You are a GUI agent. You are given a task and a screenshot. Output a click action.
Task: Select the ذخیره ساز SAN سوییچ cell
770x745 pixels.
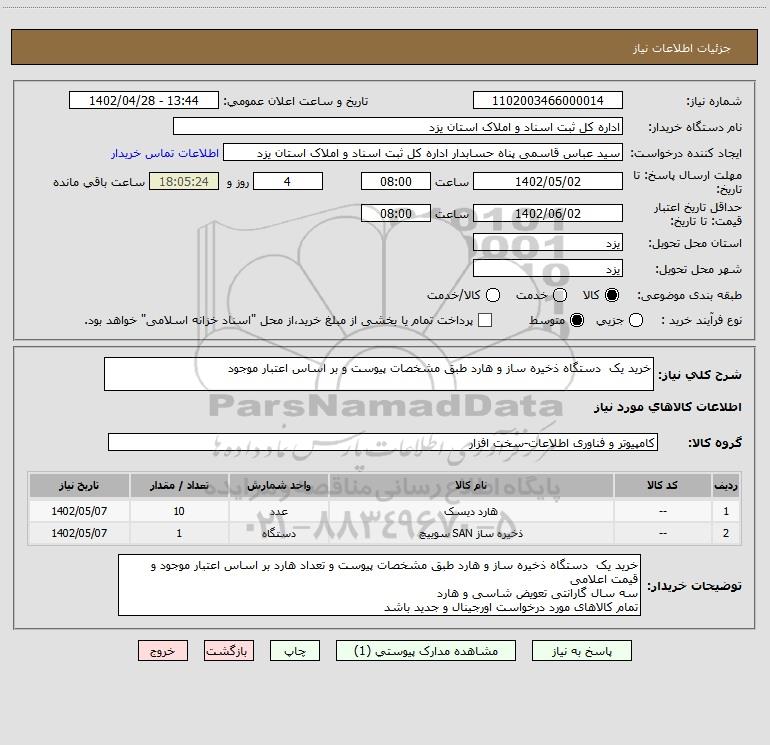470,533
